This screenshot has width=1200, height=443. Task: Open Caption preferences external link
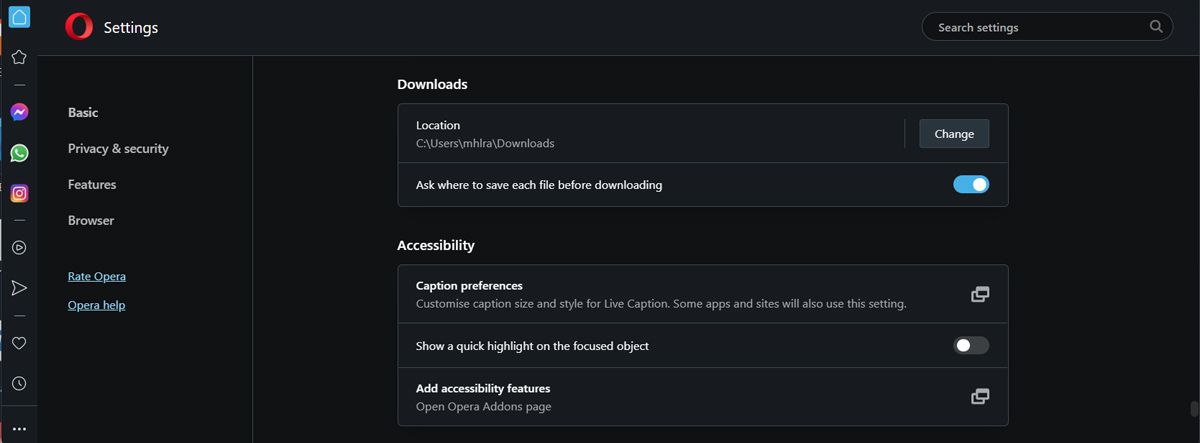pyautogui.click(x=980, y=294)
